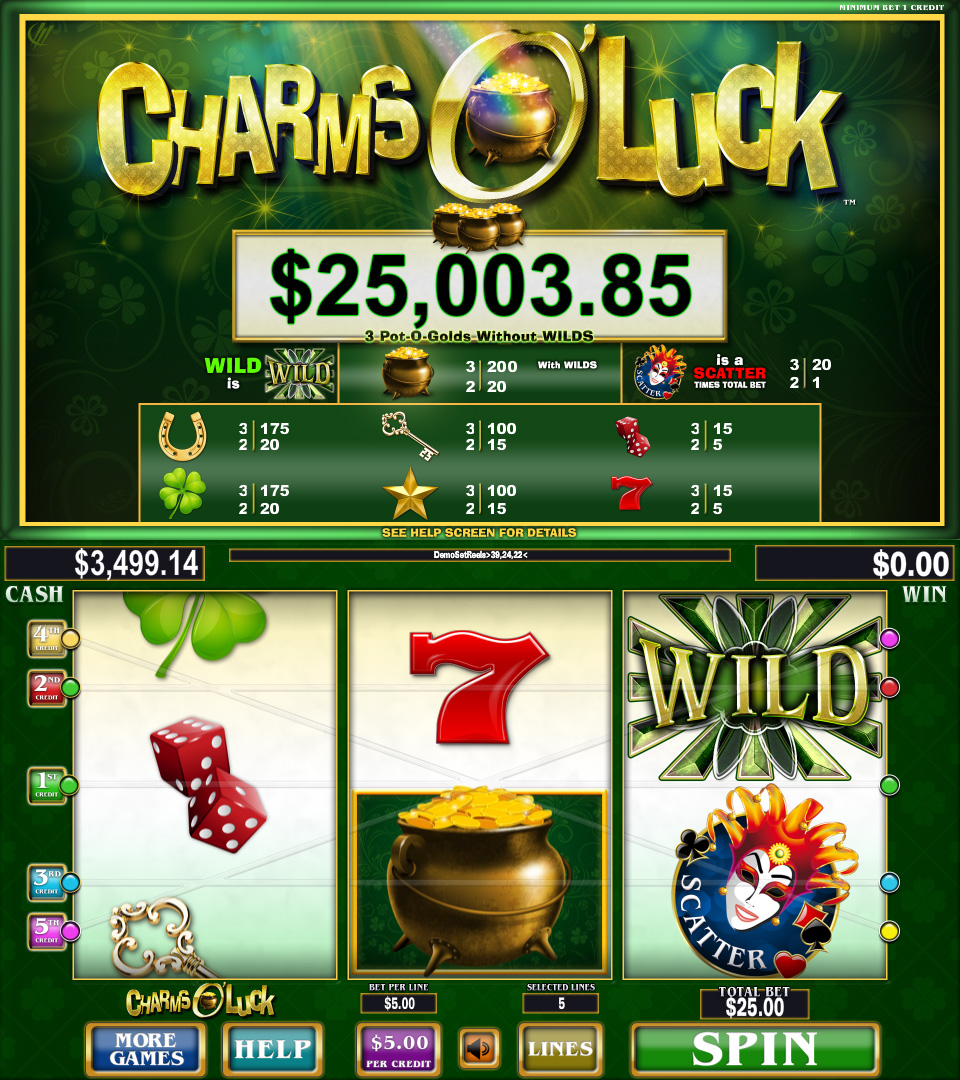This screenshot has width=960, height=1080.
Task: Click the magenta payline dot right side
Action: click(890, 638)
